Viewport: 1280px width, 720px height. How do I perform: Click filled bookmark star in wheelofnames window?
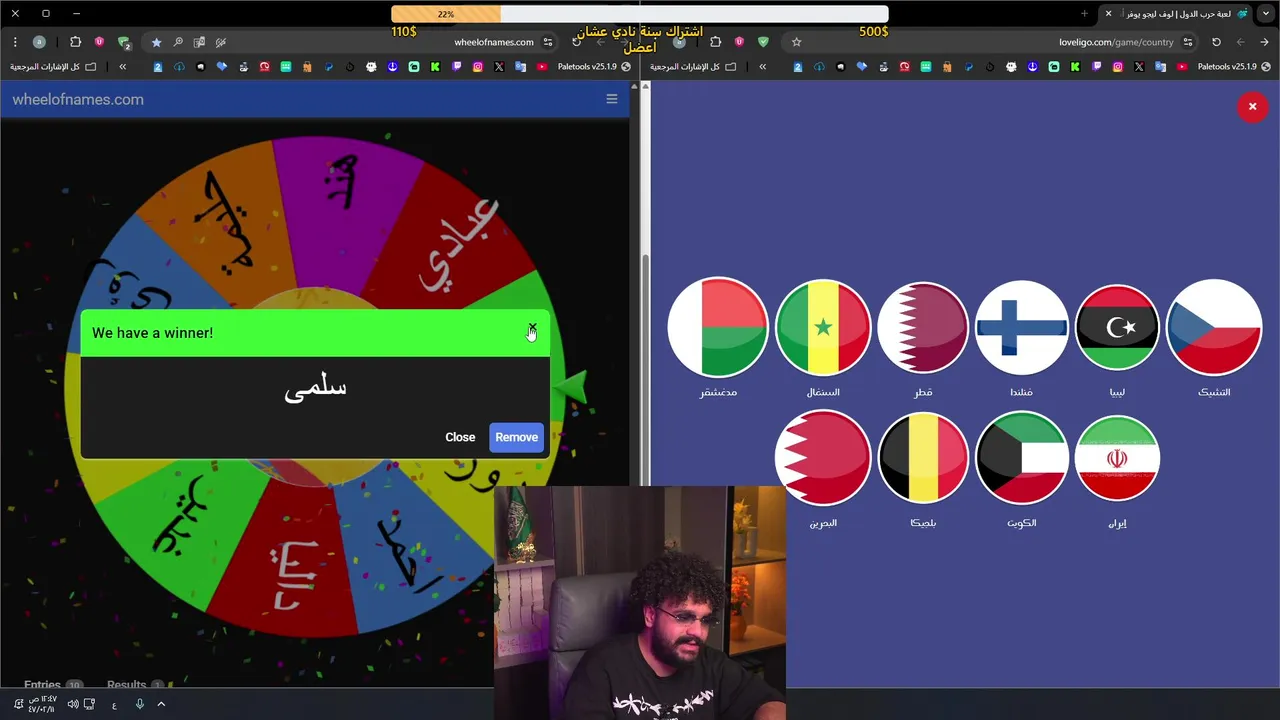(x=156, y=42)
